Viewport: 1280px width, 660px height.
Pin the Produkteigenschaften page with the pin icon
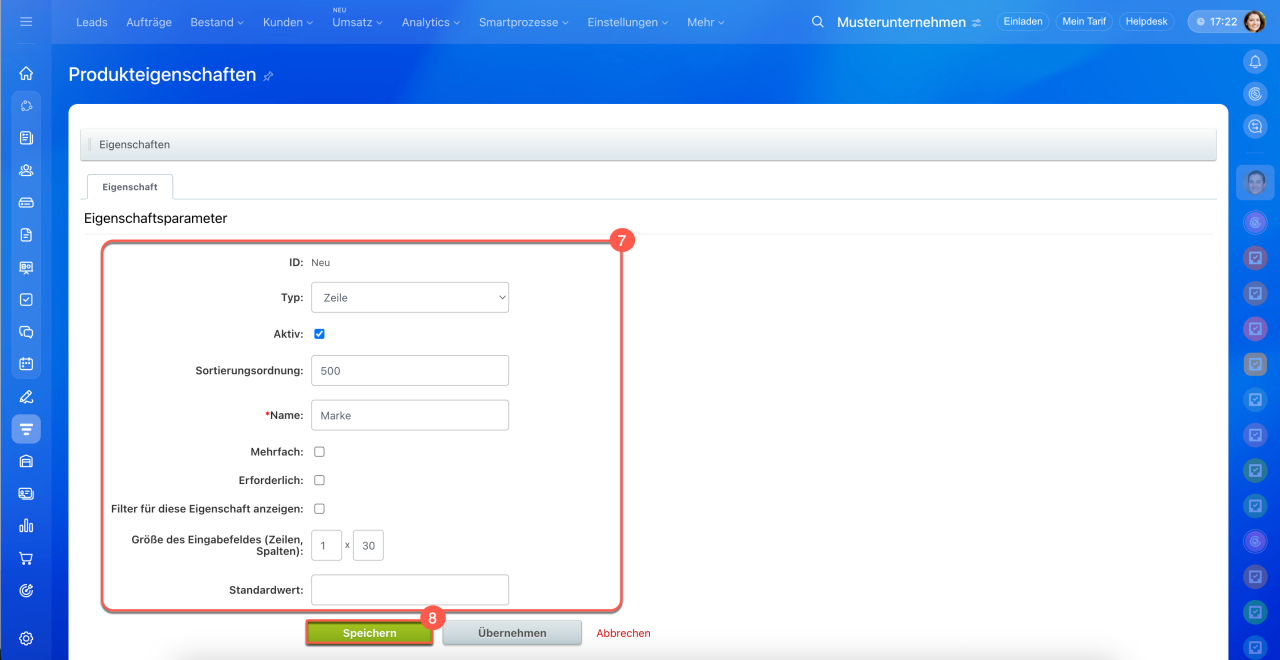268,76
